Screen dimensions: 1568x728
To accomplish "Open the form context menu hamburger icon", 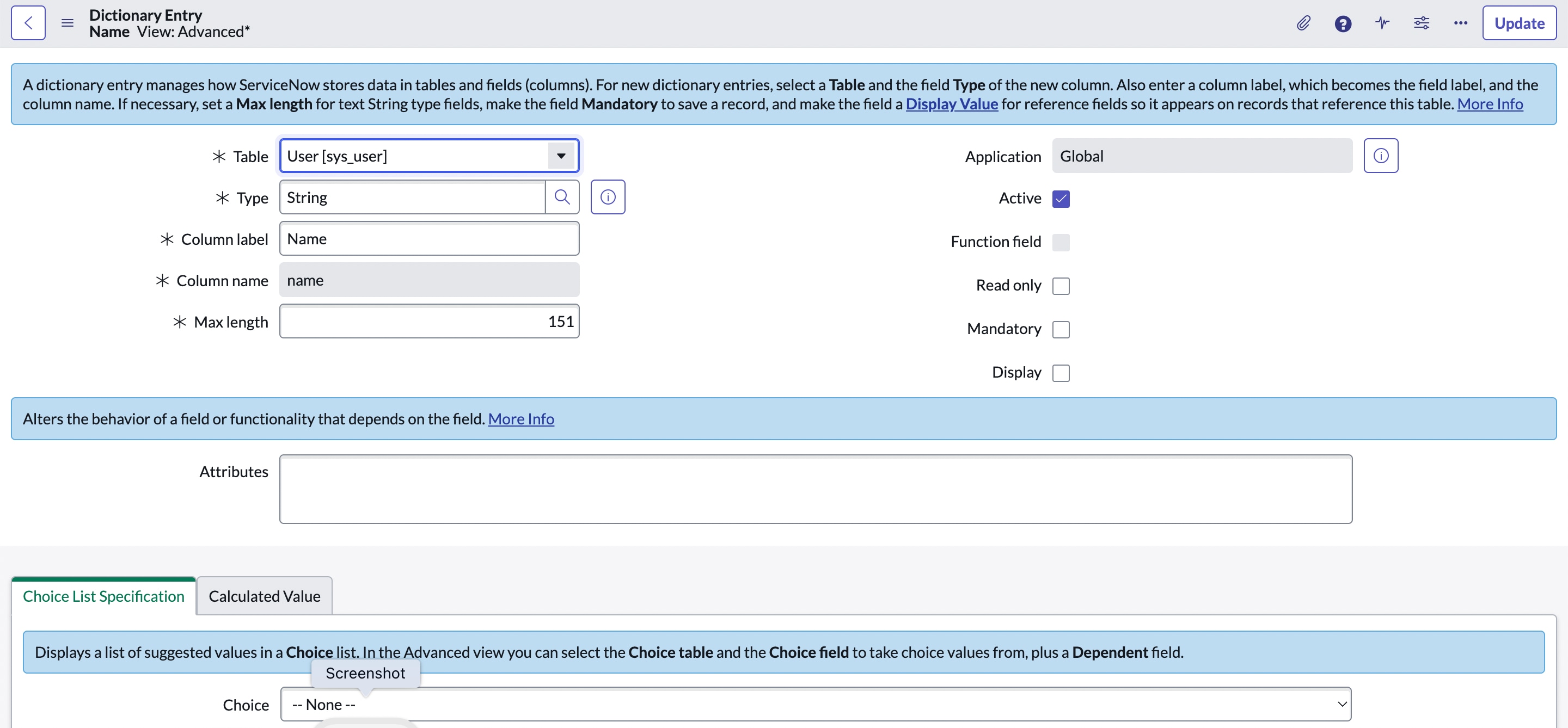I will (x=68, y=23).
